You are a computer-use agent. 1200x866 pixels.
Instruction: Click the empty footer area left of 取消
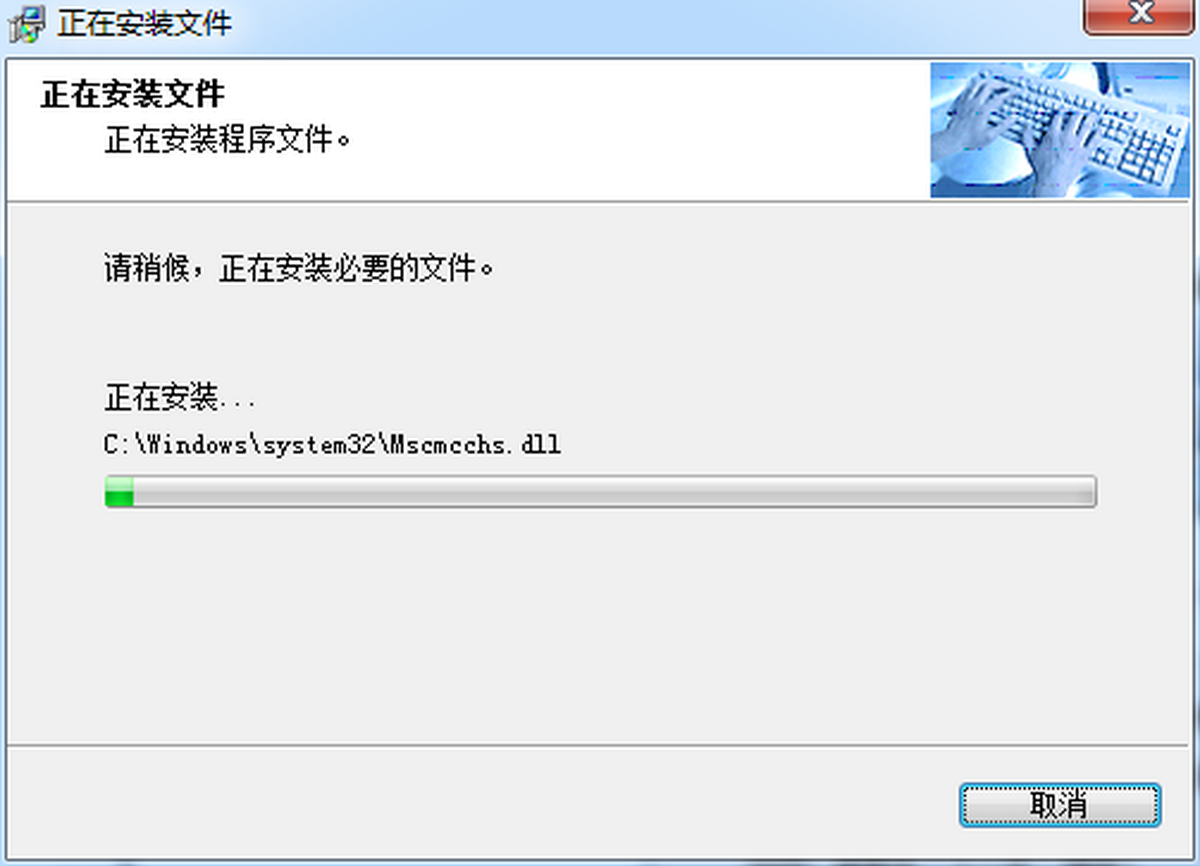(480, 805)
